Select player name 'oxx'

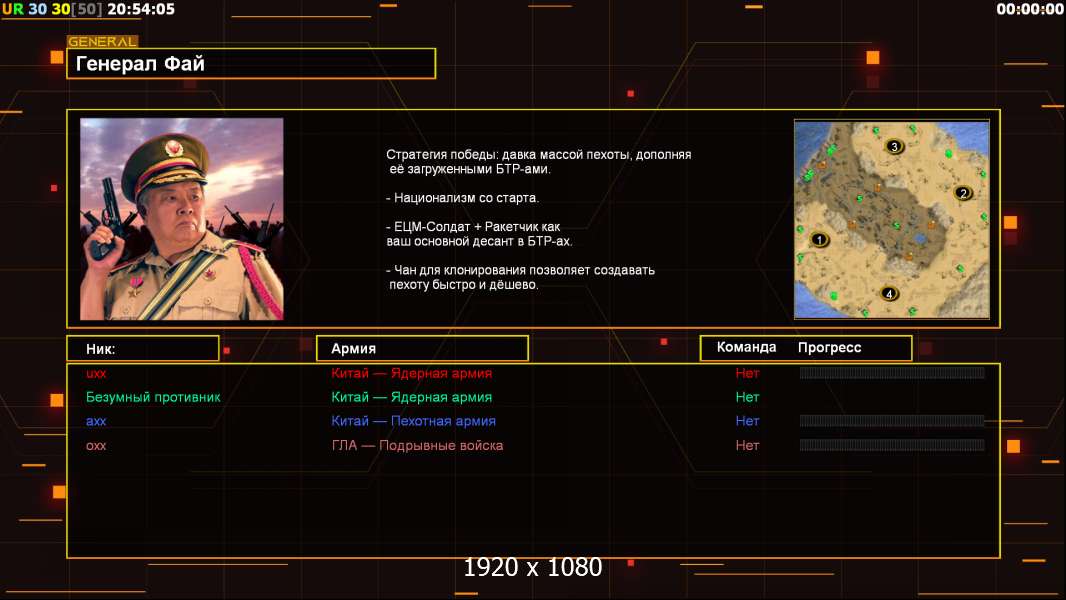96,446
